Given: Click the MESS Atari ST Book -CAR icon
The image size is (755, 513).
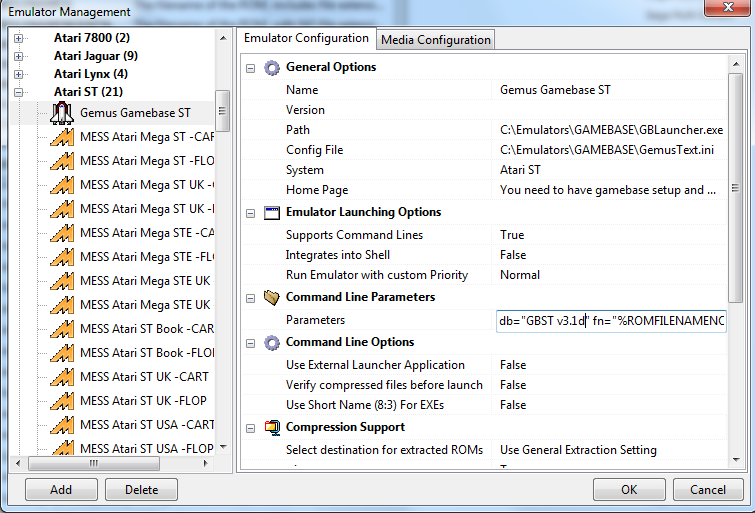Looking at the screenshot, I should click(62, 329).
